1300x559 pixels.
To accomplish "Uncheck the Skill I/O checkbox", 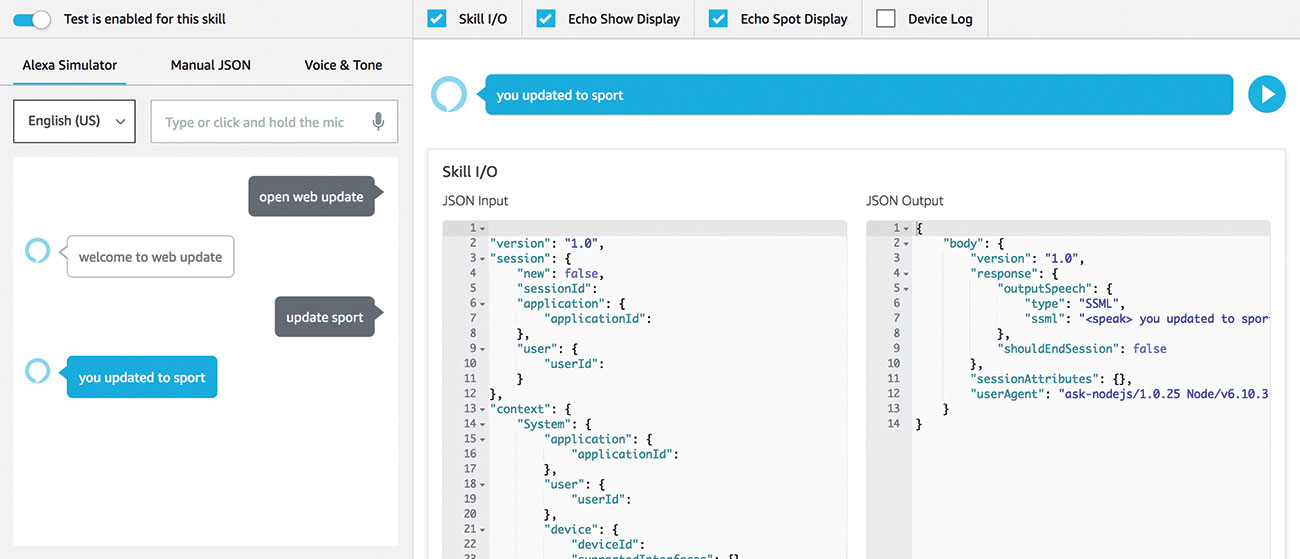I will point(437,18).
